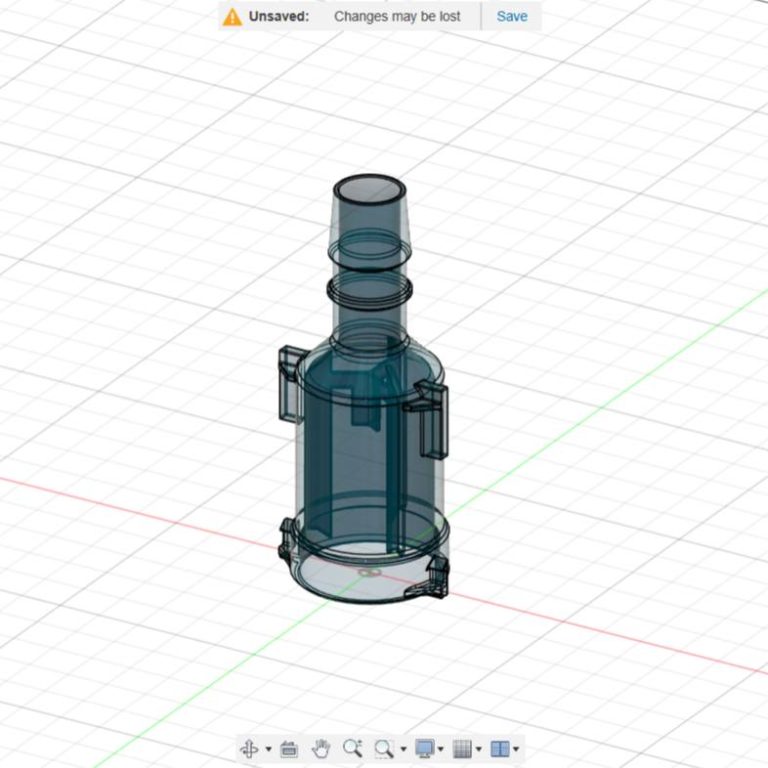The image size is (768, 768).
Task: Click the Look At tool icon
Action: (289, 748)
